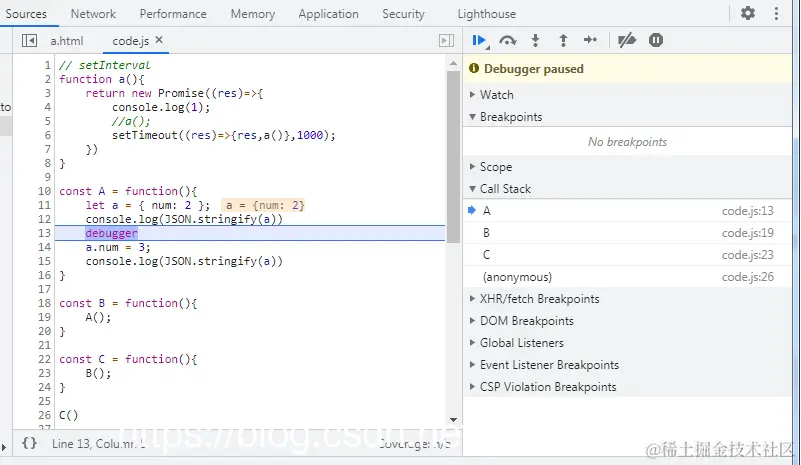Select call stack frame A
Image resolution: width=801 pixels, height=465 pixels.
click(x=627, y=211)
